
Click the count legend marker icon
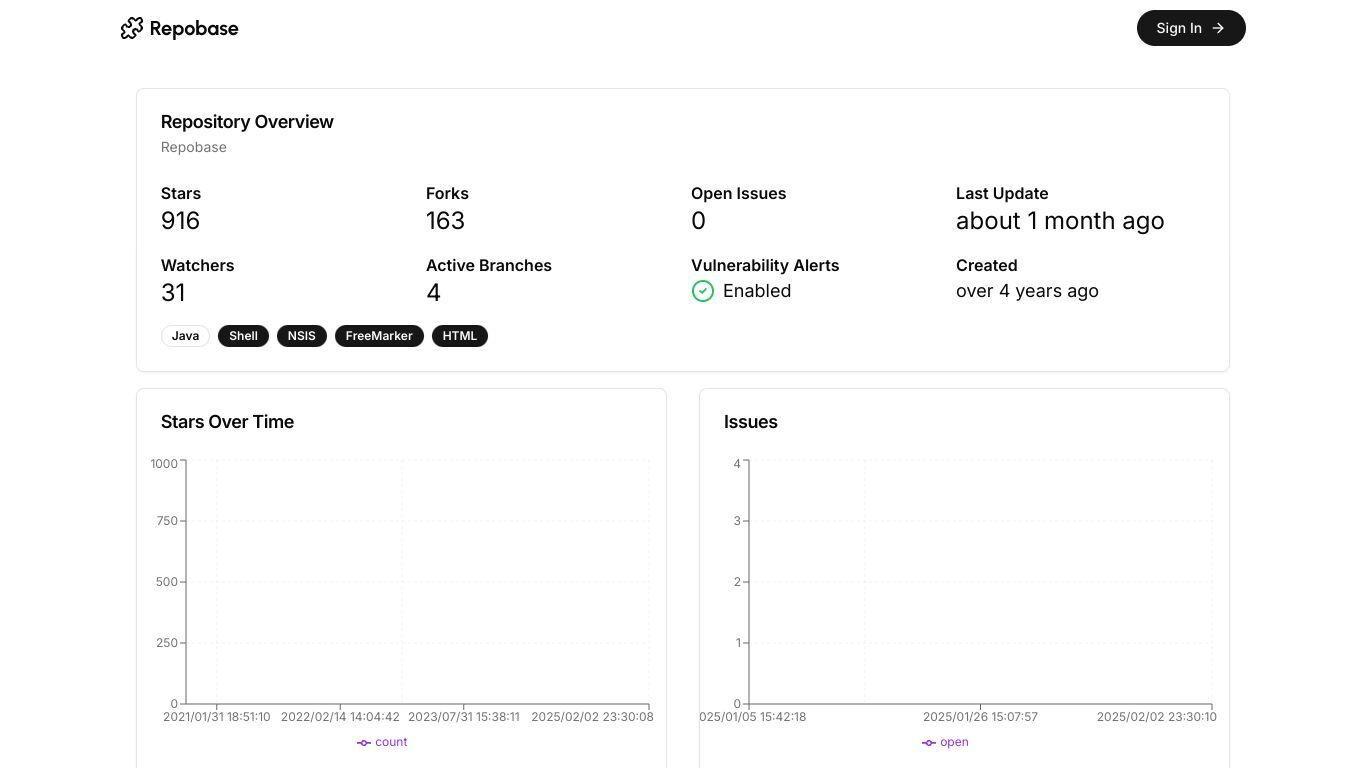(364, 742)
